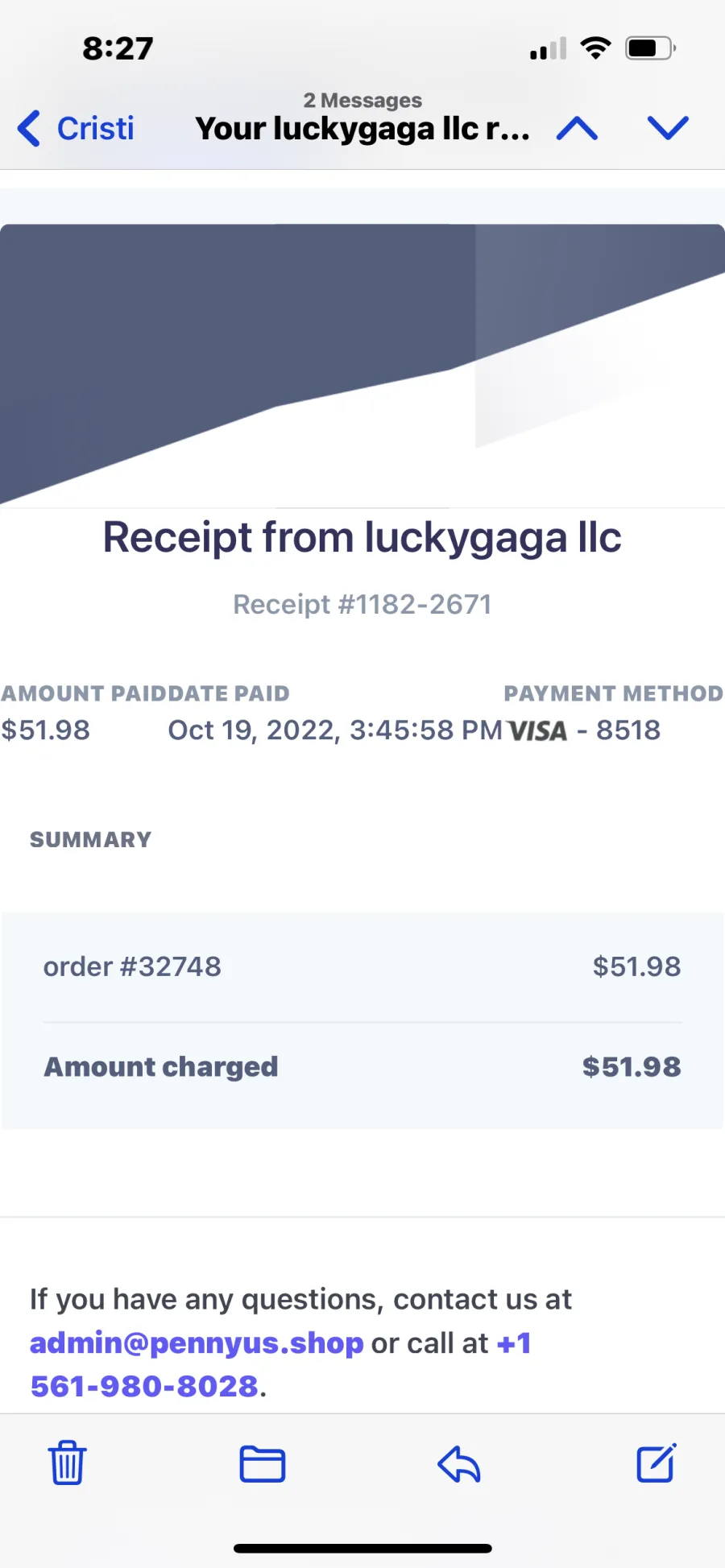Open the move-to-folder icon
Screen dimensions: 725x1568
click(x=263, y=1464)
